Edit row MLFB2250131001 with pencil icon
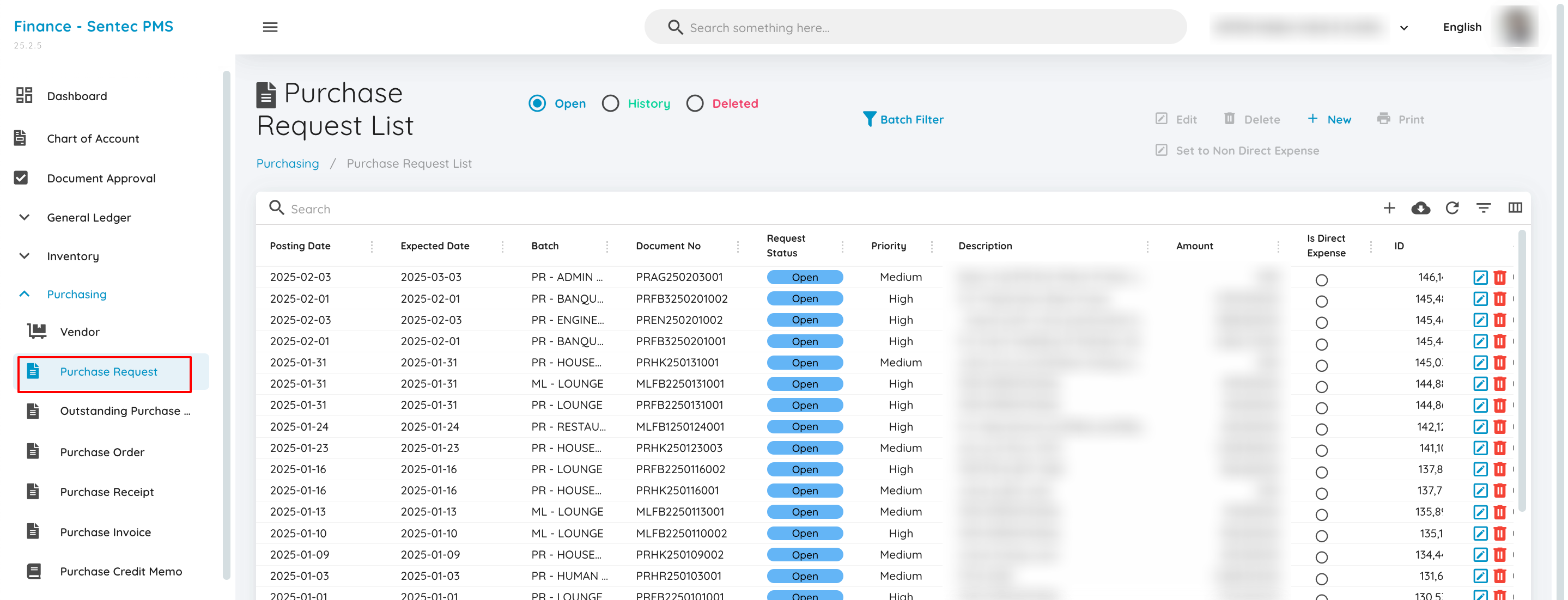This screenshot has height=600, width=1568. (x=1480, y=384)
